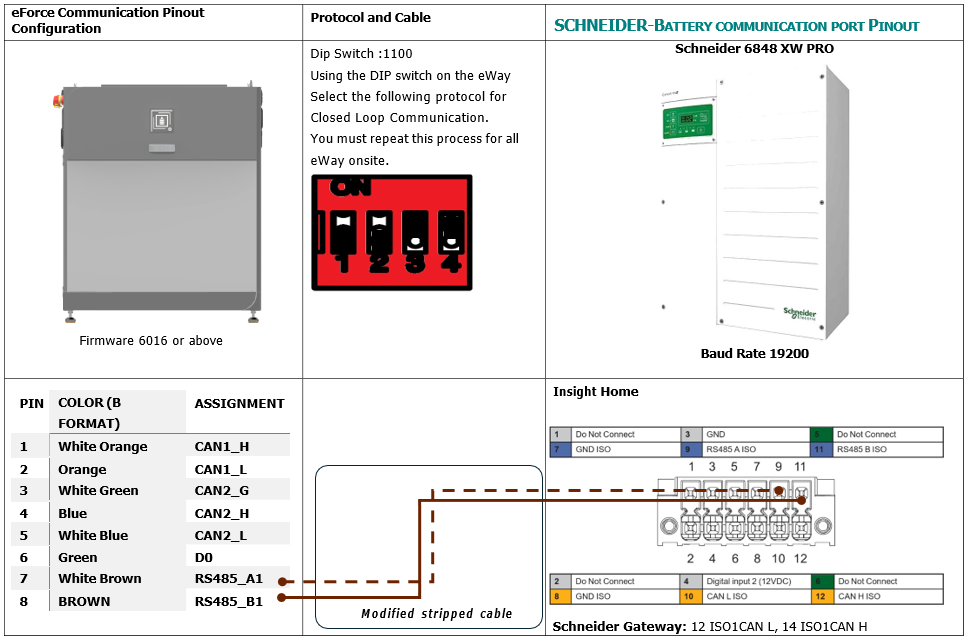The height and width of the screenshot is (639, 965).
Task: Click the CAN2_H assignment cell
Action: click(222, 513)
